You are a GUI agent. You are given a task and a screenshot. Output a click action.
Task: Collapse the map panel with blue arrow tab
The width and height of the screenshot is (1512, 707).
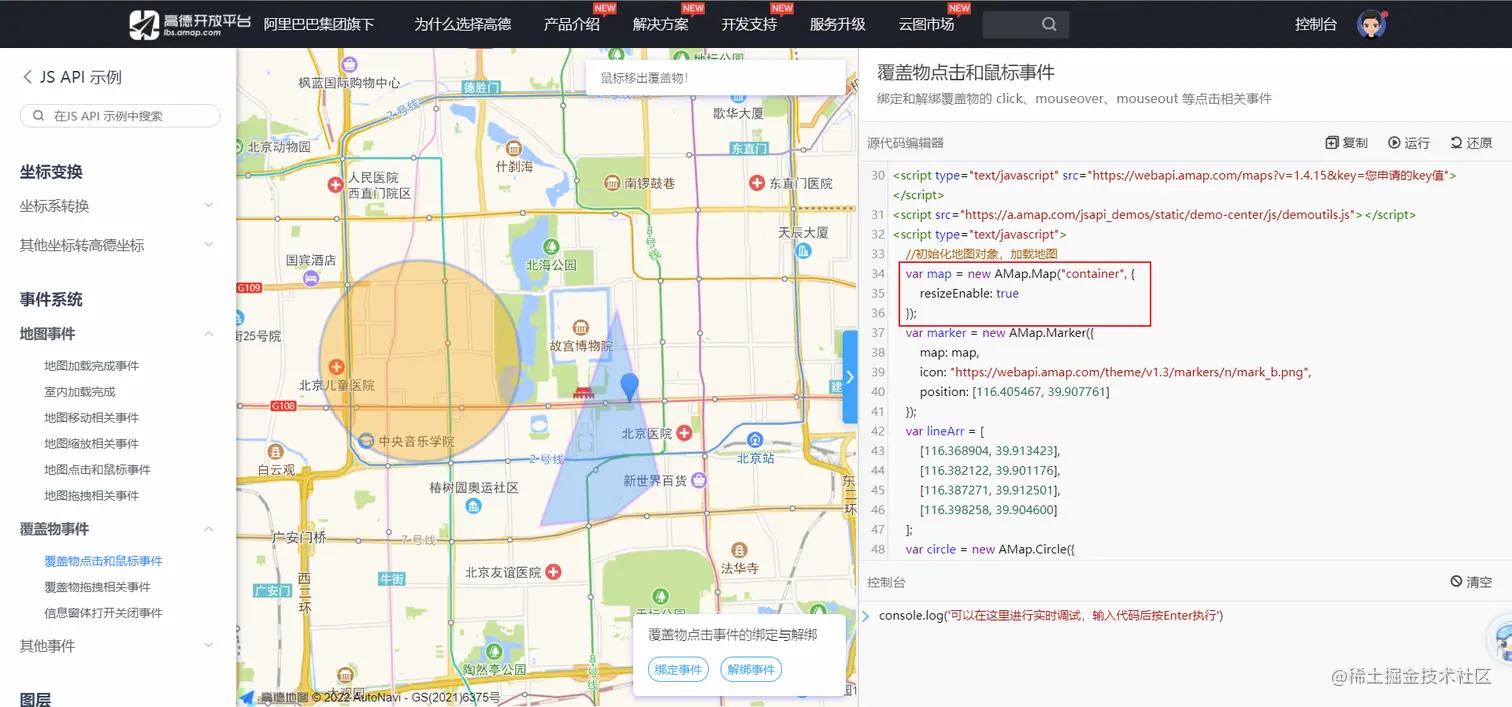click(x=850, y=377)
